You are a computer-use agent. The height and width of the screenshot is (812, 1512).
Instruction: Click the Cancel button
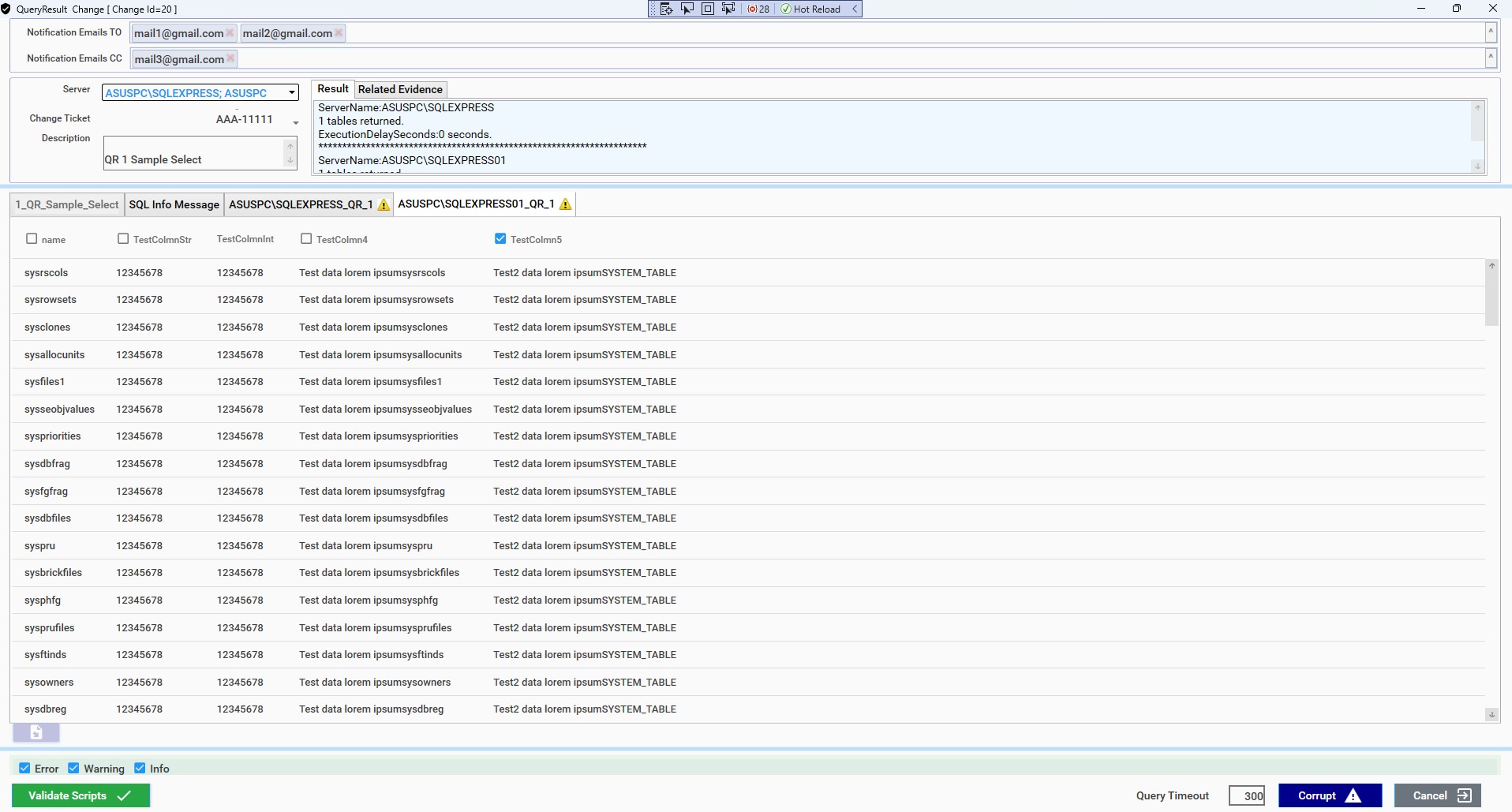1437,795
